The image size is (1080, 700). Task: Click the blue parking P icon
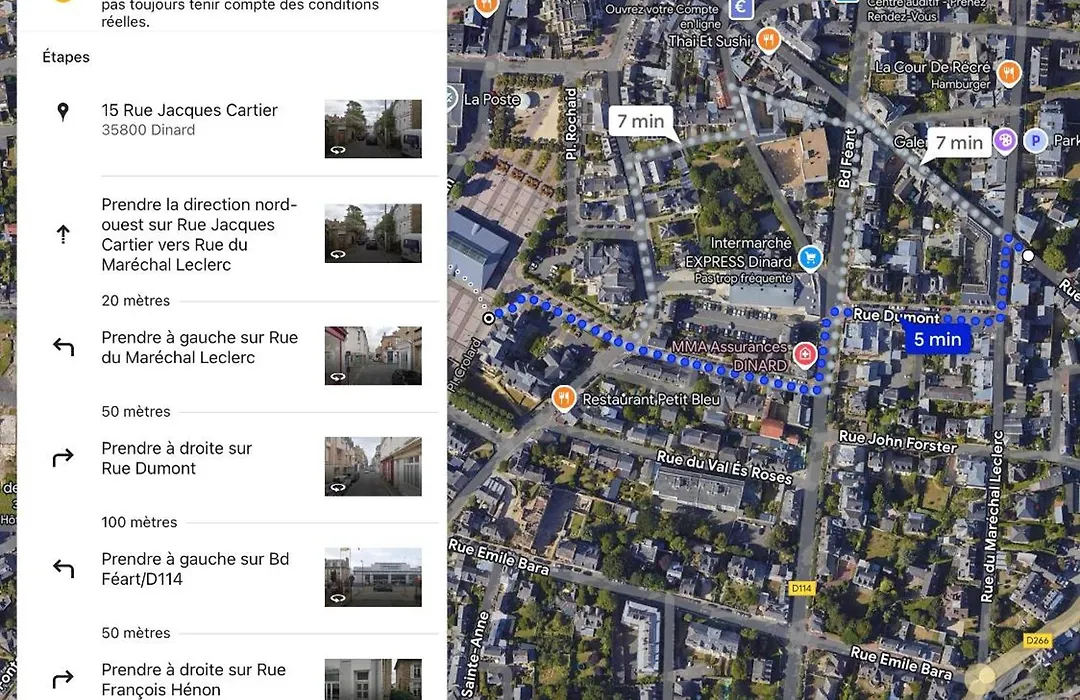tap(1035, 141)
